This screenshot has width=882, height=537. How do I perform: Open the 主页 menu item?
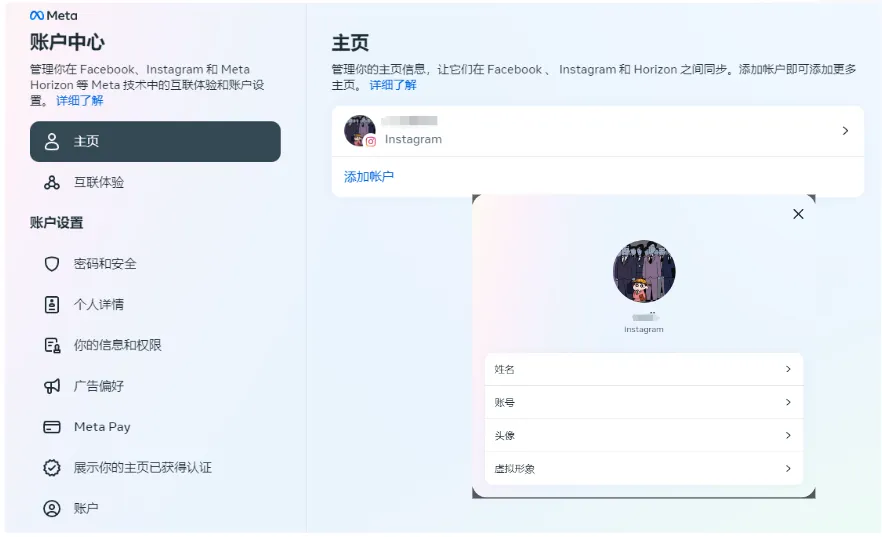coord(155,141)
